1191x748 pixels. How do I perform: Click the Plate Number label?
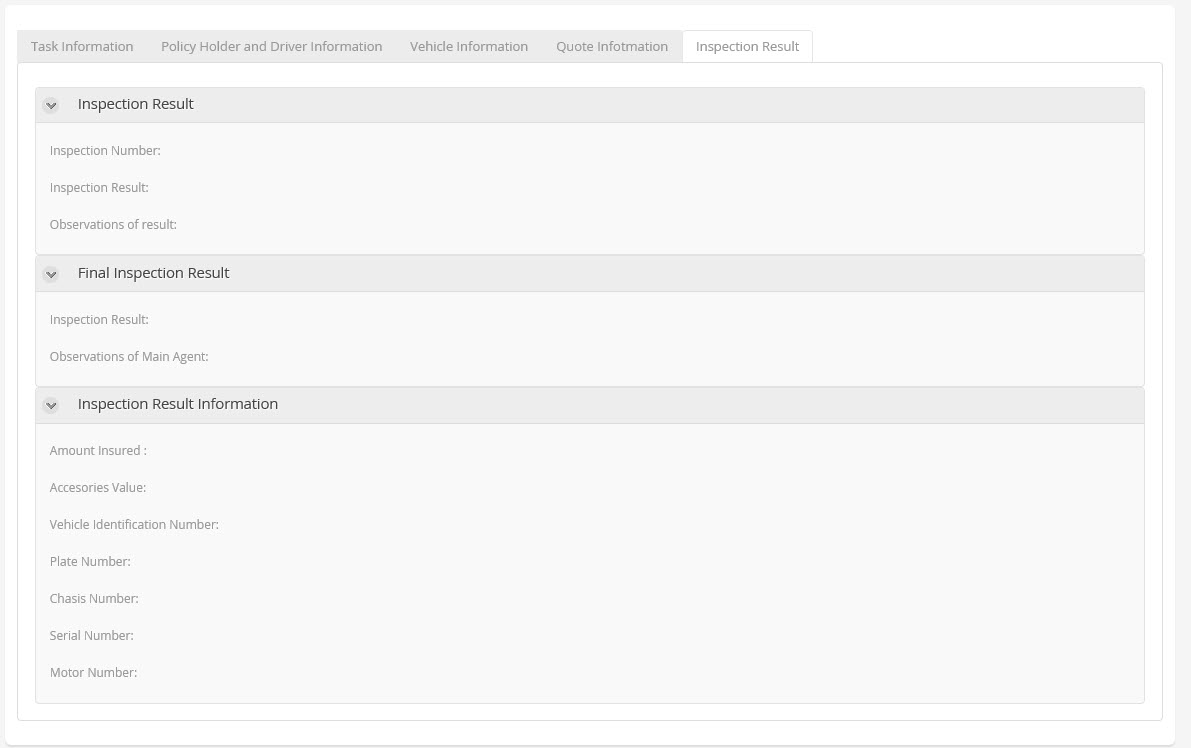[x=90, y=562]
